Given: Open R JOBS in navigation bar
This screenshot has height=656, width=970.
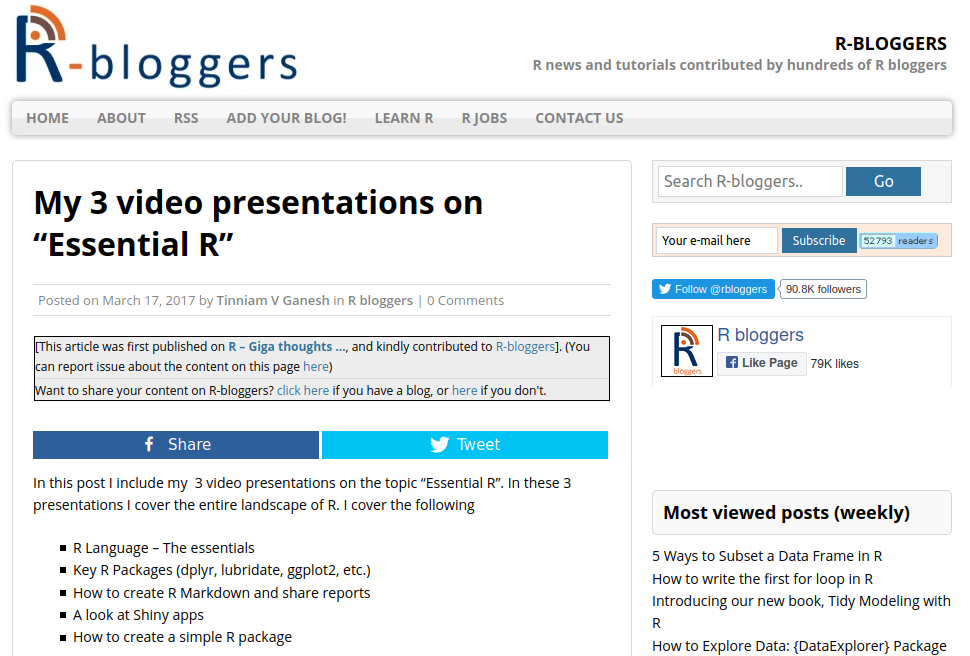Looking at the screenshot, I should (x=484, y=118).
